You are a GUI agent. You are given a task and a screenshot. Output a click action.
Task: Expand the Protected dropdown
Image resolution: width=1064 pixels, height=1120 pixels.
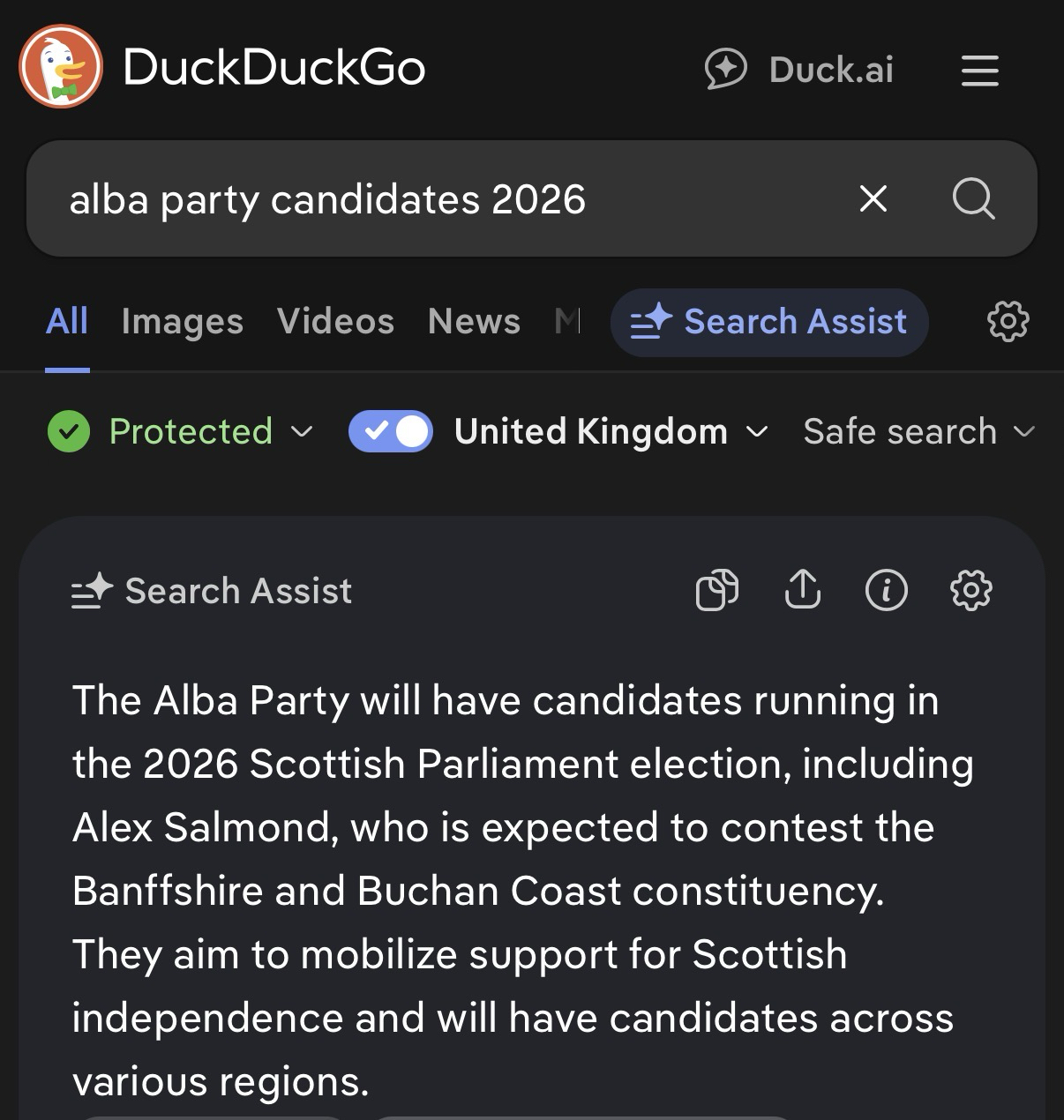point(302,431)
